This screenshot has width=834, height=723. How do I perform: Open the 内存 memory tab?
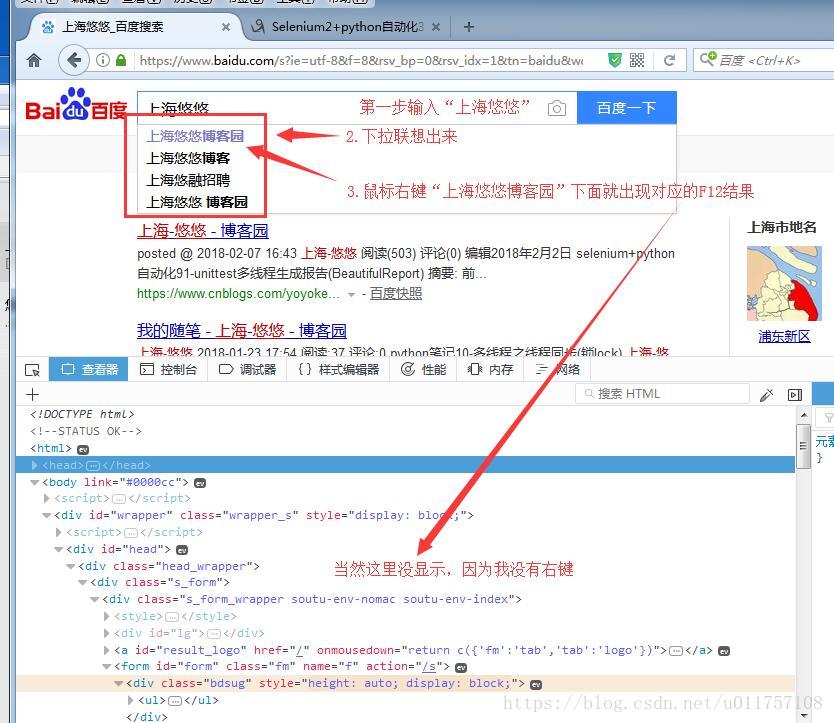(x=490, y=369)
